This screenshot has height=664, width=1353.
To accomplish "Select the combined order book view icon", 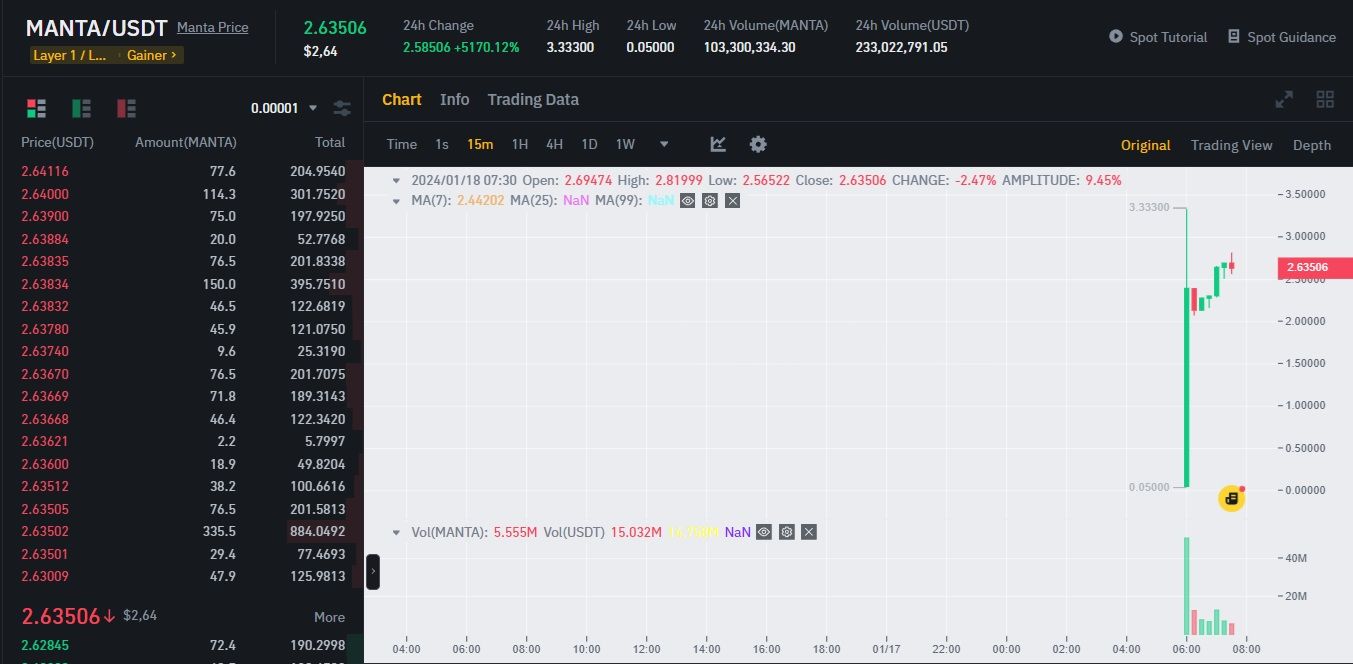I will tap(37, 108).
